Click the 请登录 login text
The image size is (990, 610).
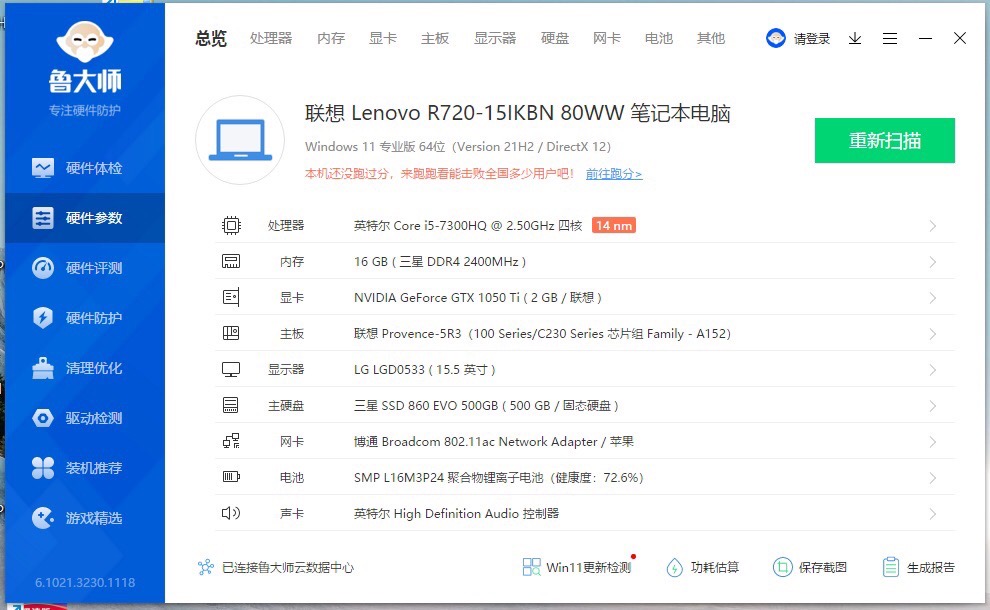point(812,39)
